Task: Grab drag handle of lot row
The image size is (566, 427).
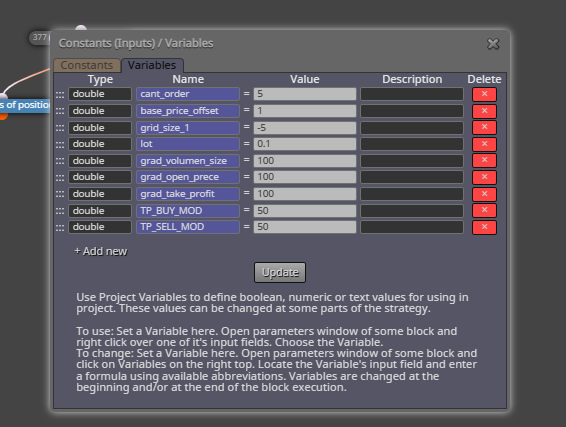Action: [60, 144]
